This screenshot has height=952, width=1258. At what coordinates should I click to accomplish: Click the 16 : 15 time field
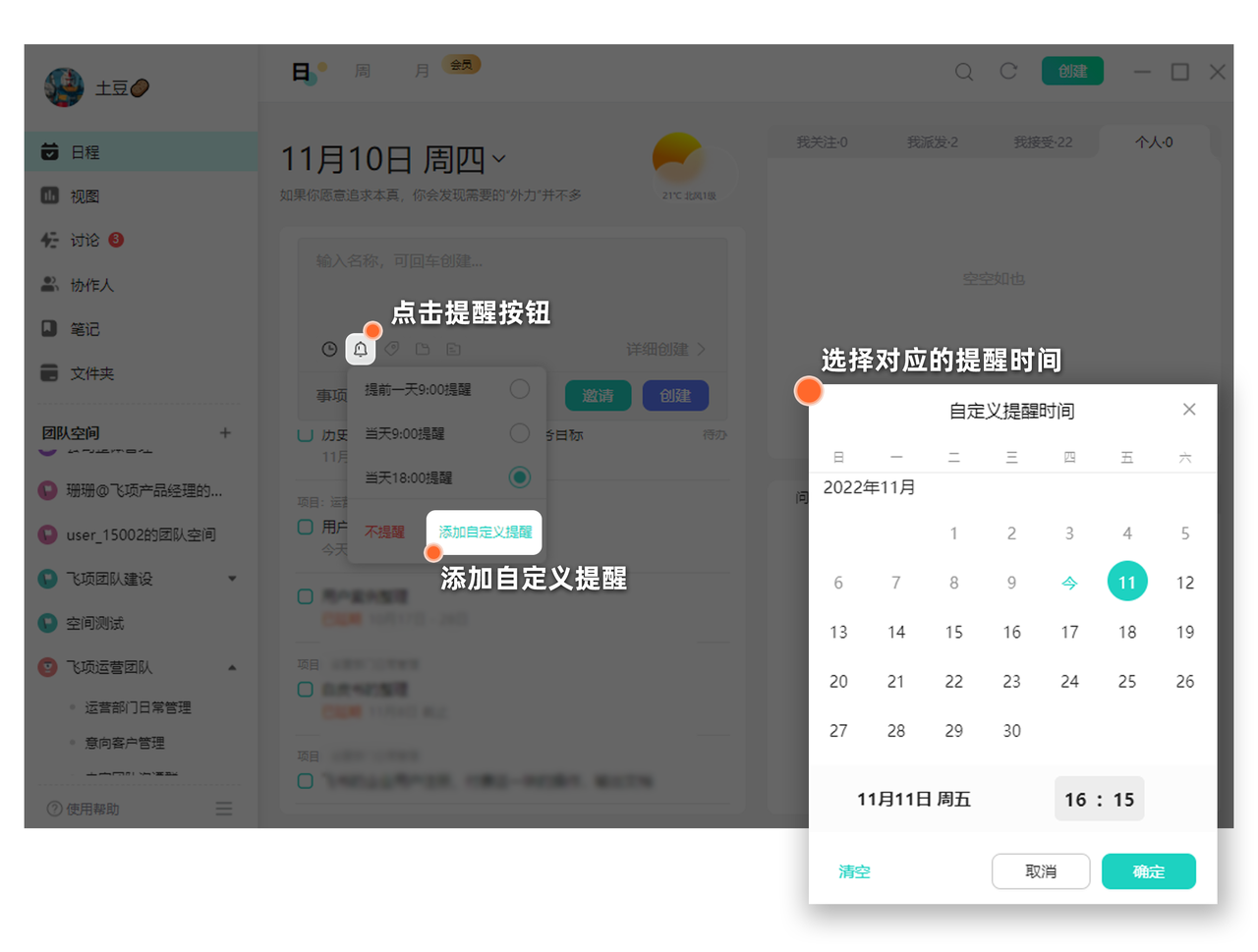coord(1099,800)
